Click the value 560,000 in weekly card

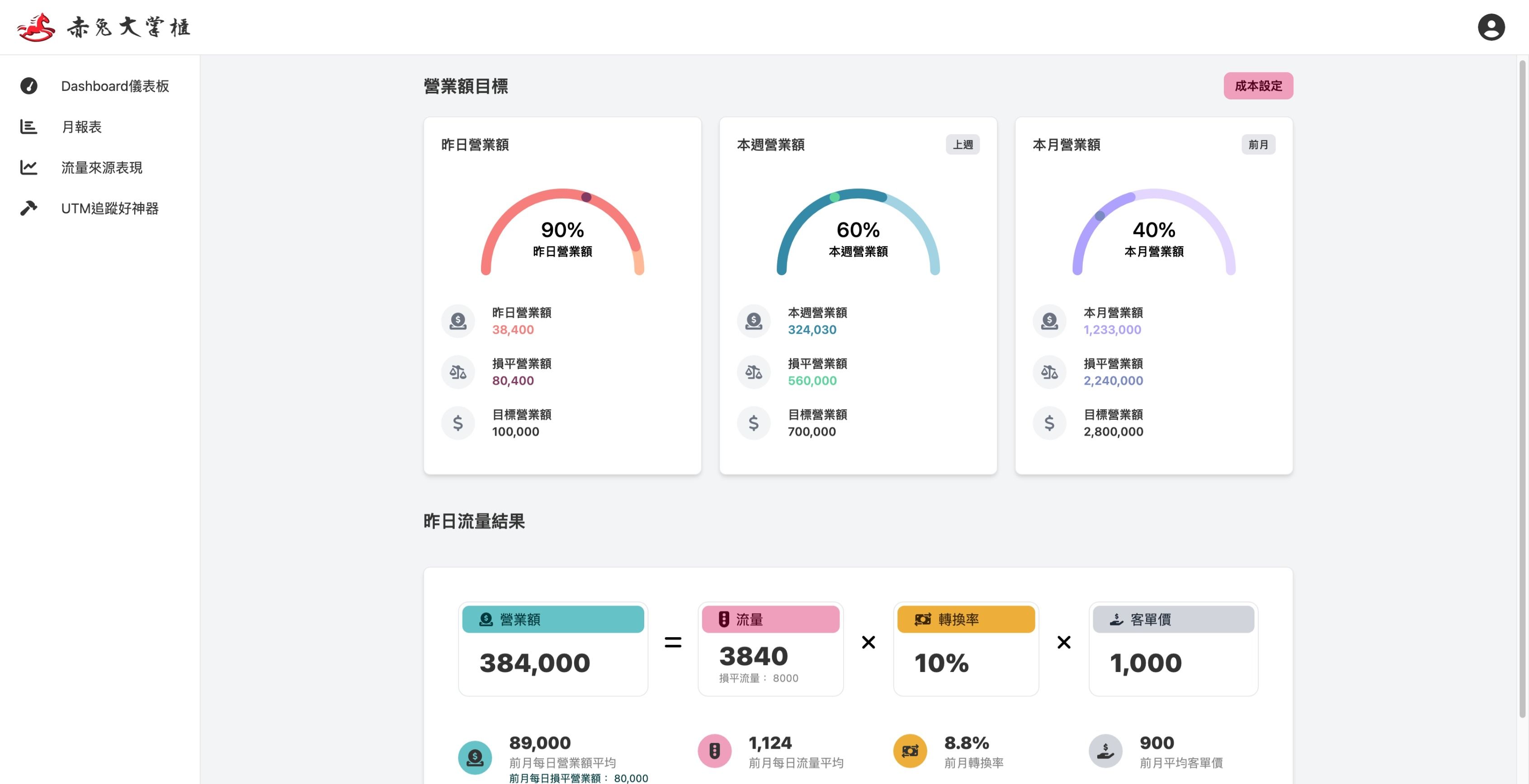coord(812,381)
